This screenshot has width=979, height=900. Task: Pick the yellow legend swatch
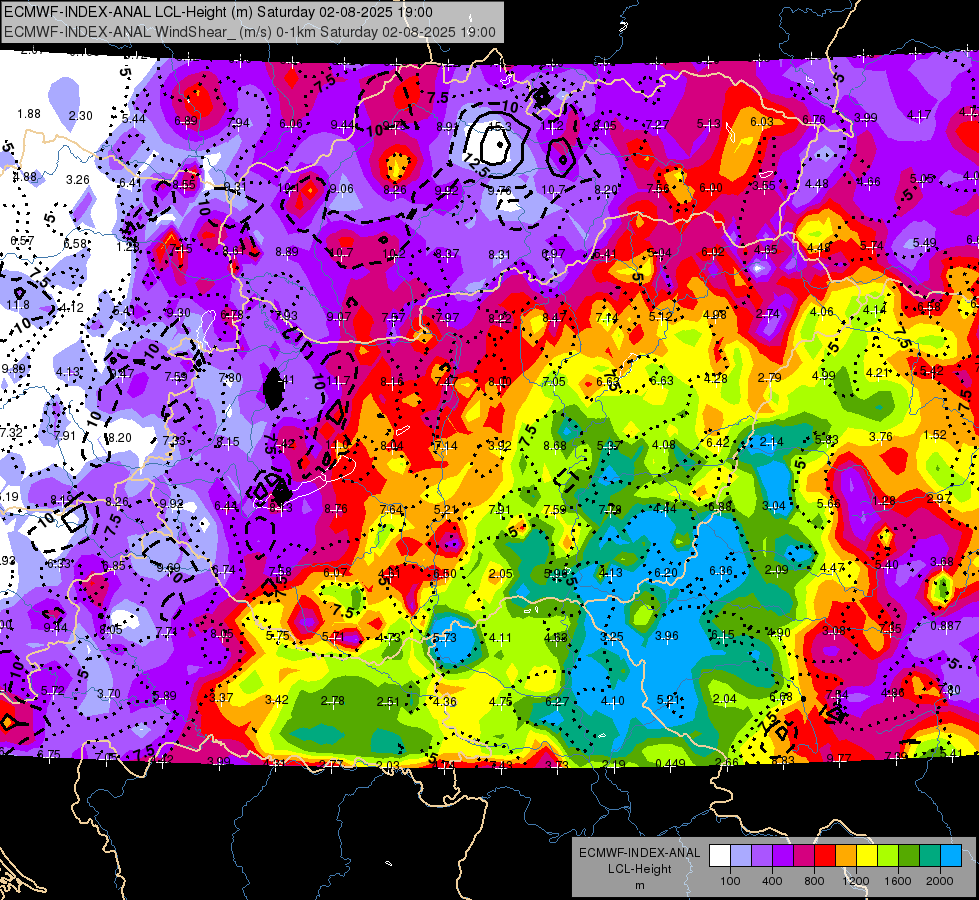click(x=867, y=855)
